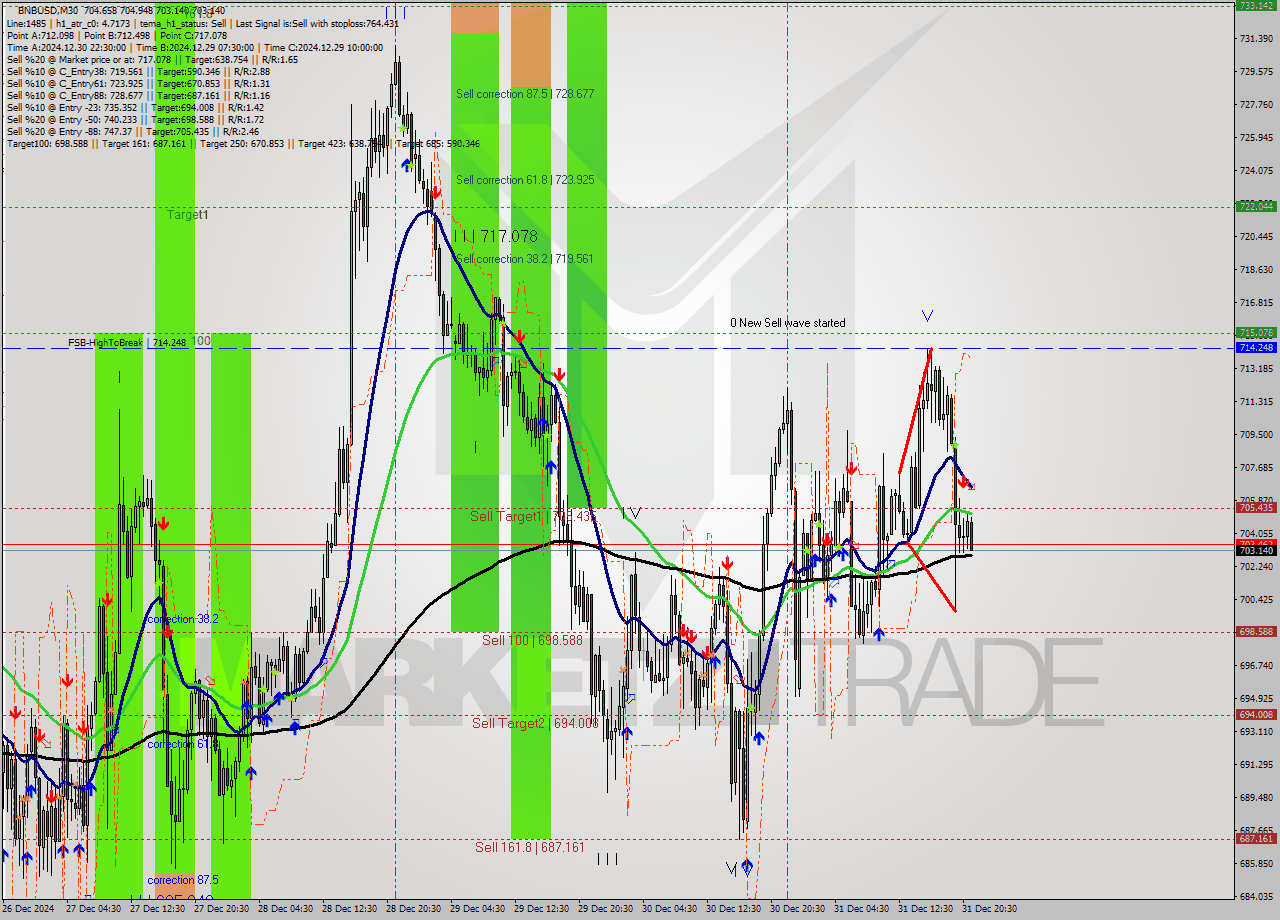Image resolution: width=1280 pixels, height=920 pixels.
Task: Click the '31 Dec 12:30' time axis label
Action: (x=925, y=909)
